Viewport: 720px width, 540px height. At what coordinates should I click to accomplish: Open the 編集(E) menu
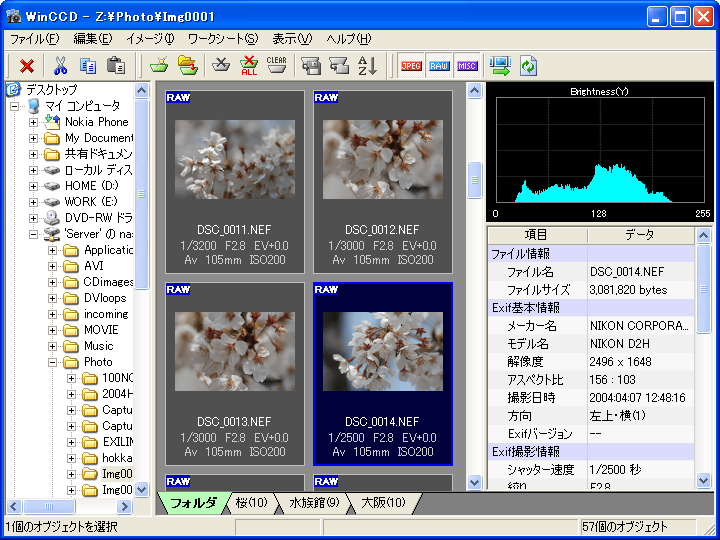(93, 39)
